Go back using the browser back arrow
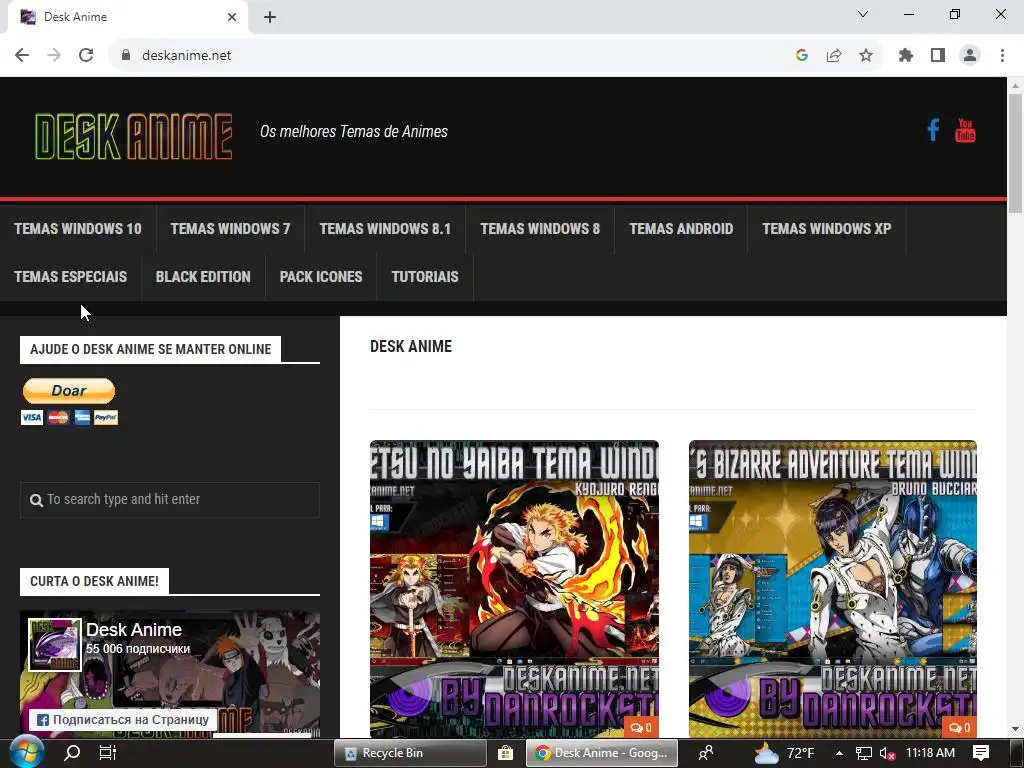1024x768 pixels. point(22,56)
